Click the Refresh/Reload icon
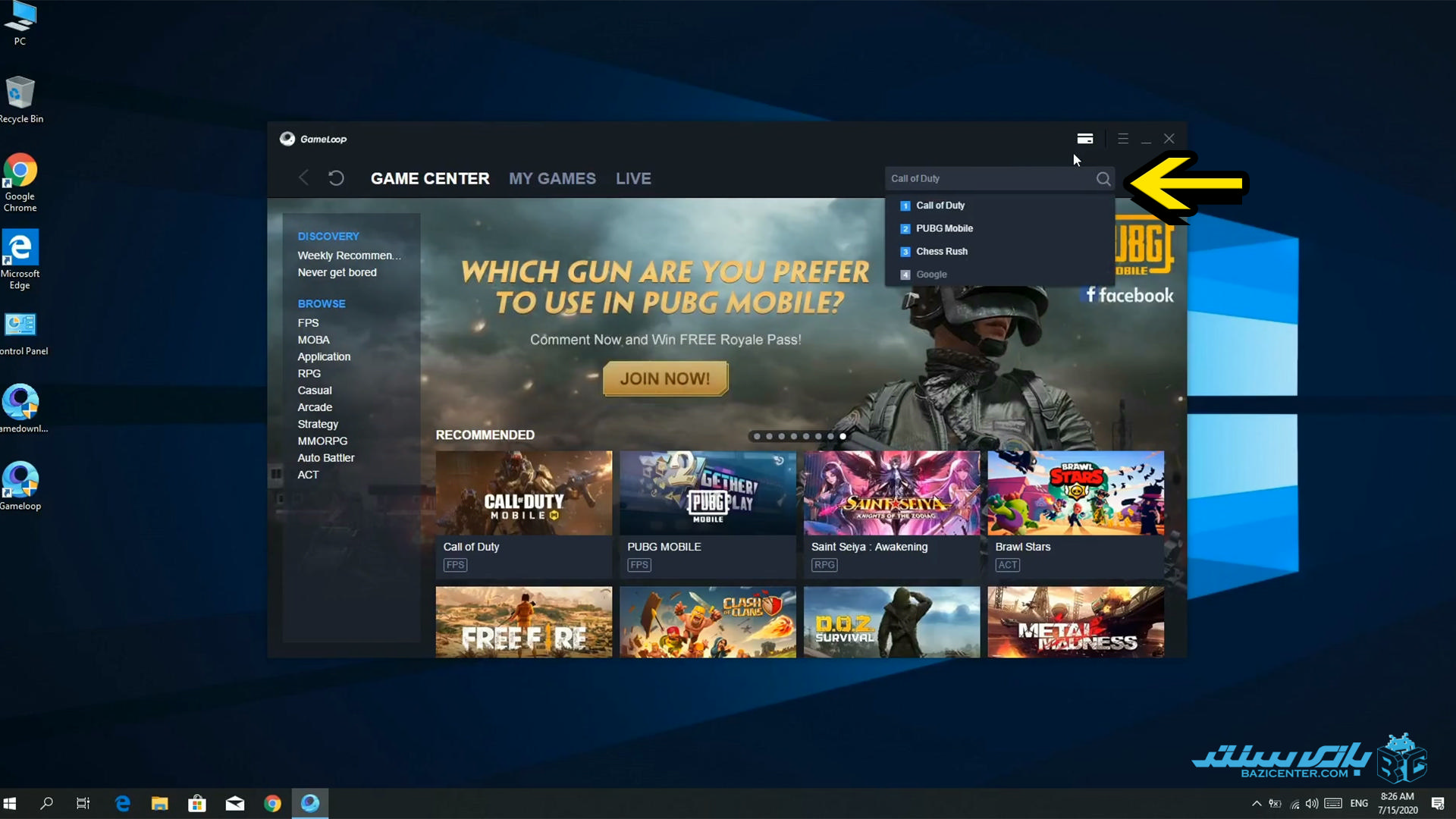This screenshot has width=1456, height=819. point(337,177)
